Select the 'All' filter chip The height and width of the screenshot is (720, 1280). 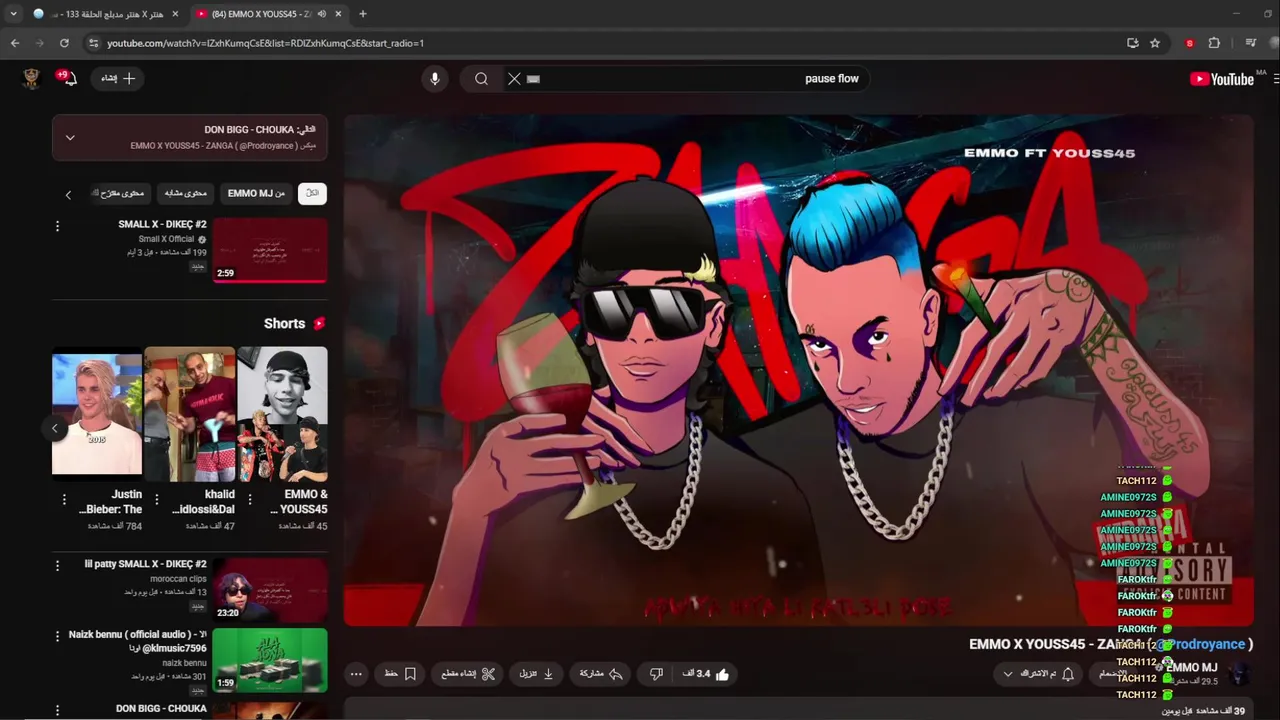coord(312,193)
